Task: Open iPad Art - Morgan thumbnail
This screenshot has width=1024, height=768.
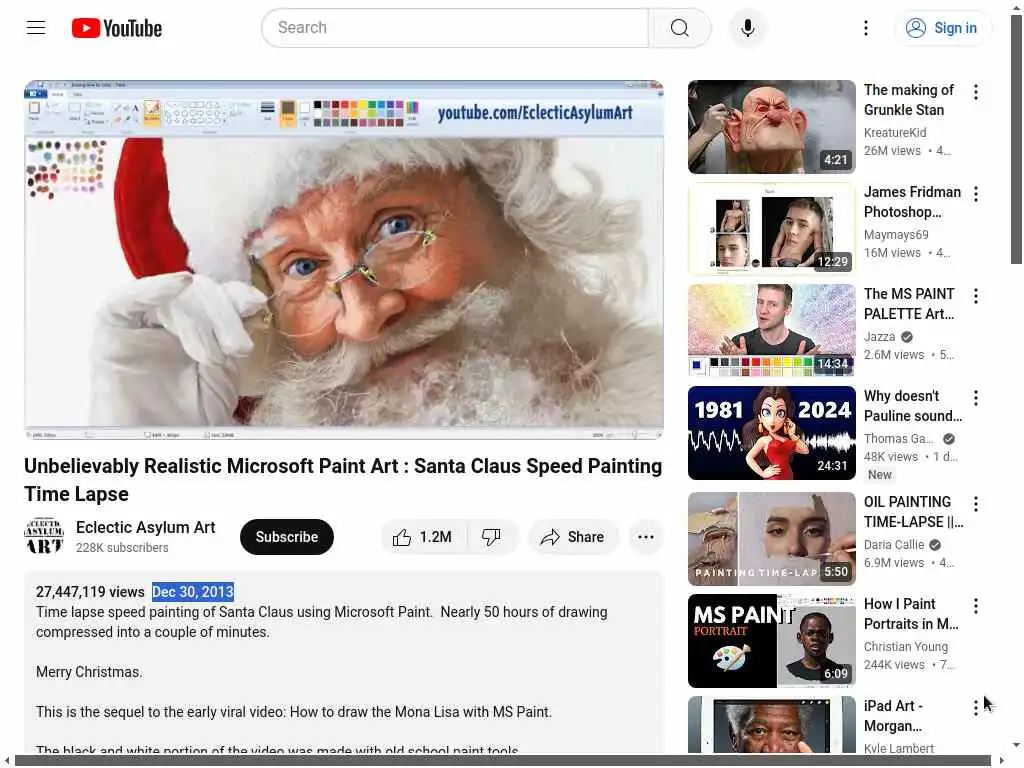Action: coord(771,725)
